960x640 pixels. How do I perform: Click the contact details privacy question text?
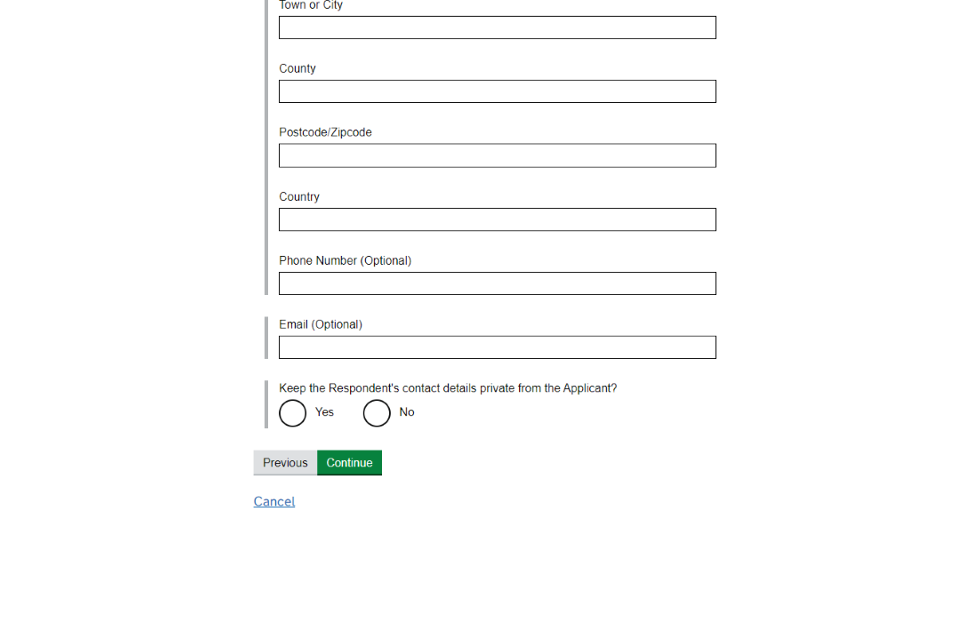pos(448,389)
